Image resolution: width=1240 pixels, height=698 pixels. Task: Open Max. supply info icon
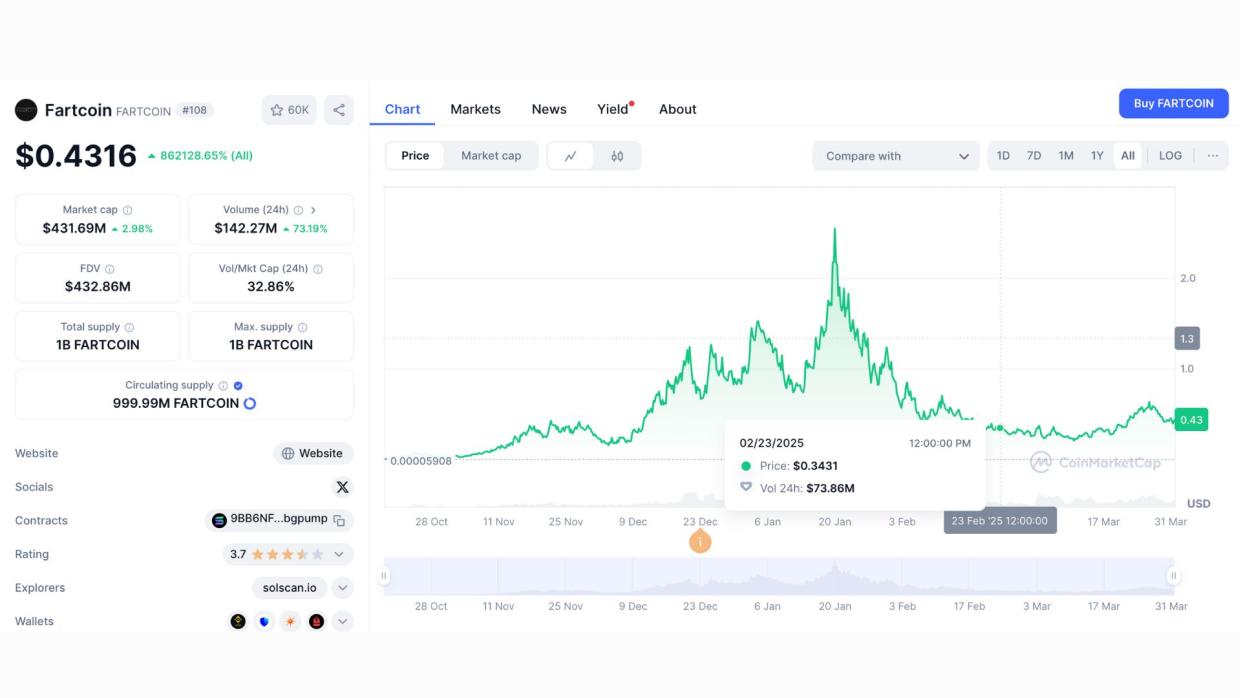tap(303, 327)
